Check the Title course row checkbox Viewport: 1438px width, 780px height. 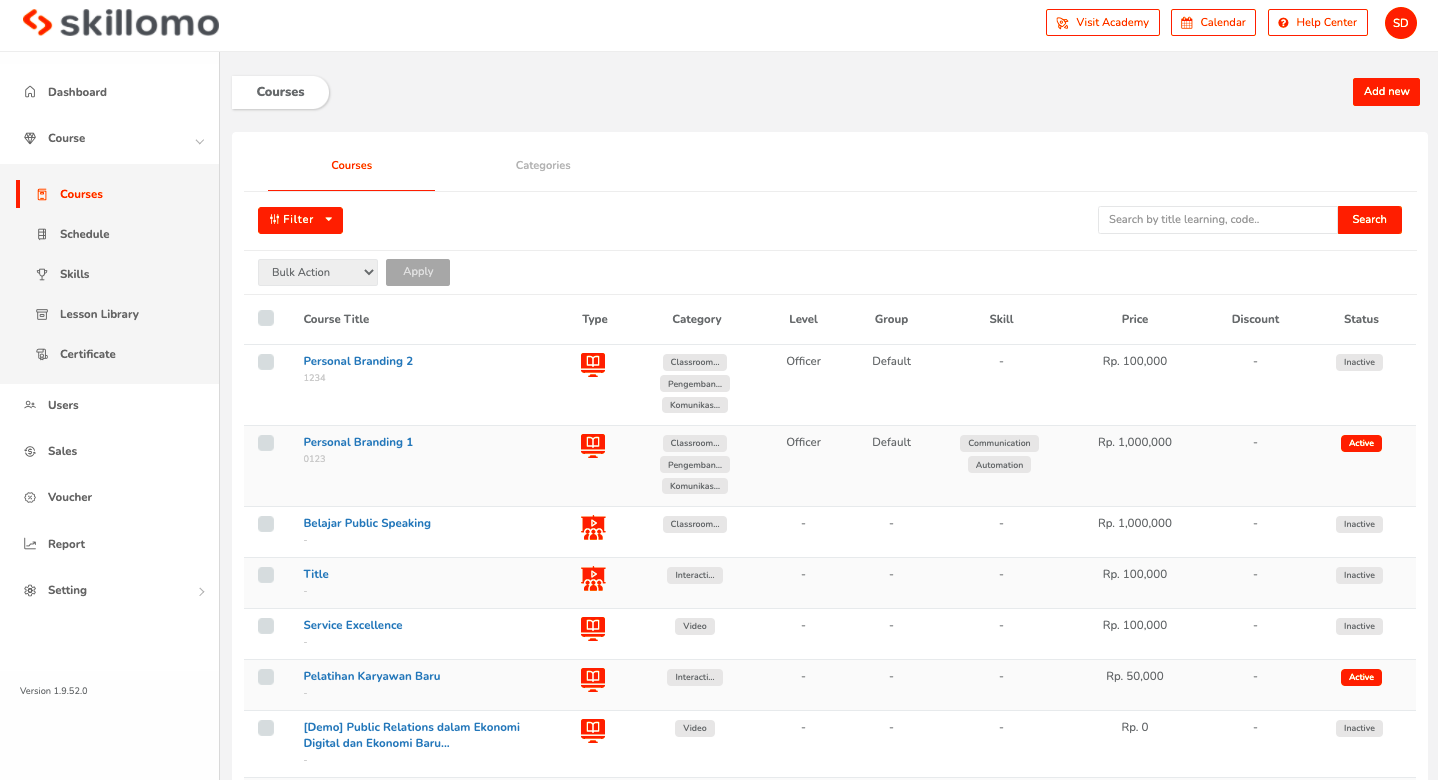pos(266,575)
